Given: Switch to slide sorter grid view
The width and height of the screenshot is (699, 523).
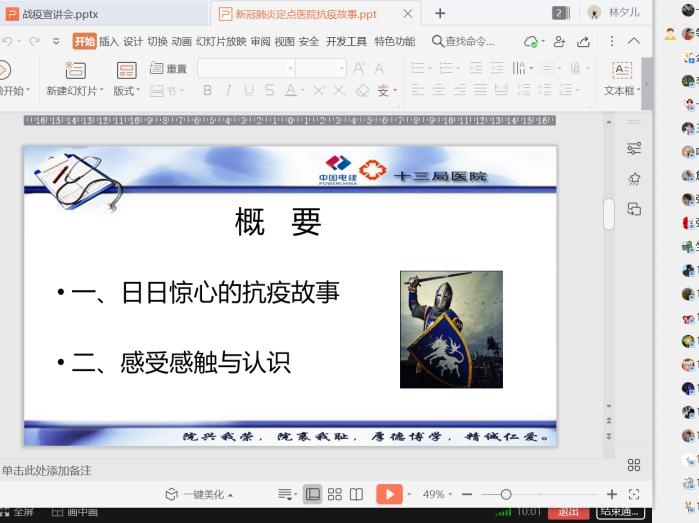Looking at the screenshot, I should pyautogui.click(x=335, y=494).
